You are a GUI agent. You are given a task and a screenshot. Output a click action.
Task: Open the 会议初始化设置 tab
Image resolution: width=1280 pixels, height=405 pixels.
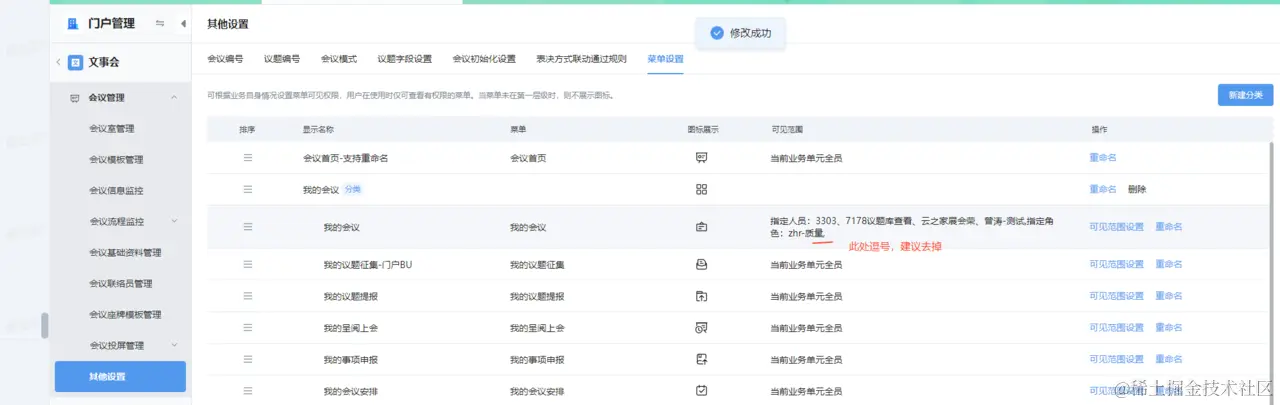click(x=484, y=59)
